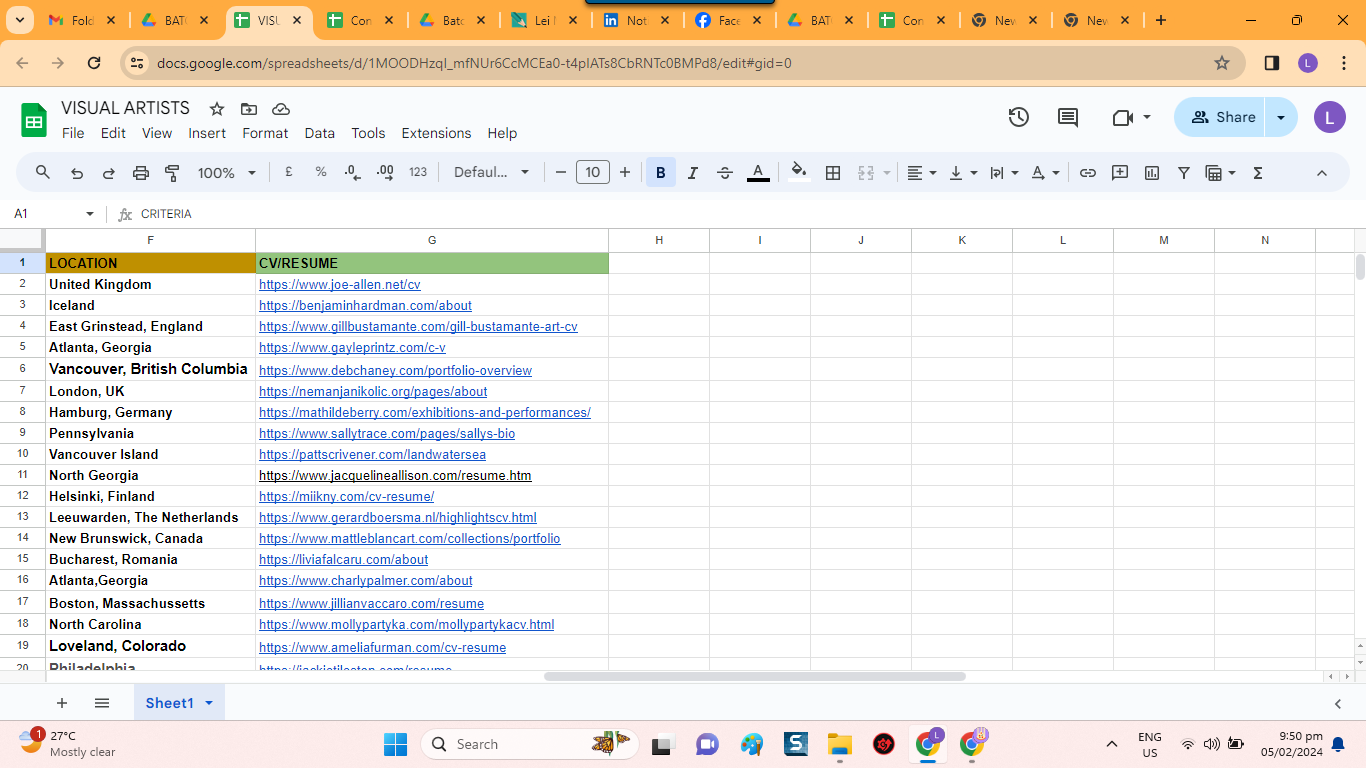Screen dimensions: 1366x768
Task: Click the taskbar Search box
Action: (531, 744)
